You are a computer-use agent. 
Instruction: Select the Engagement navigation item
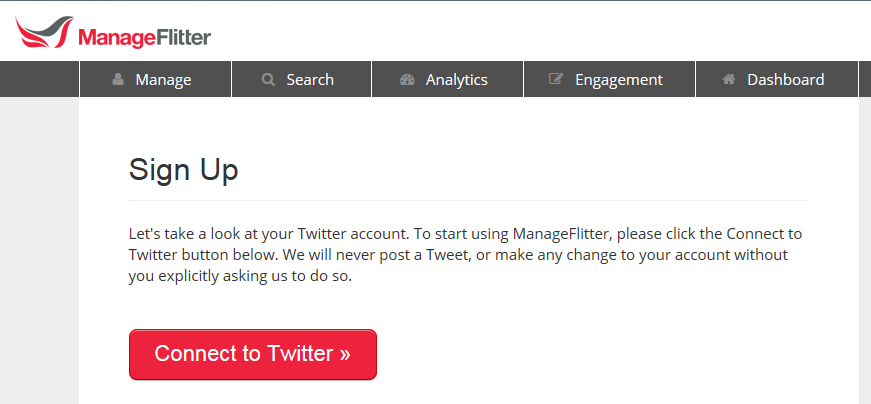[609, 79]
